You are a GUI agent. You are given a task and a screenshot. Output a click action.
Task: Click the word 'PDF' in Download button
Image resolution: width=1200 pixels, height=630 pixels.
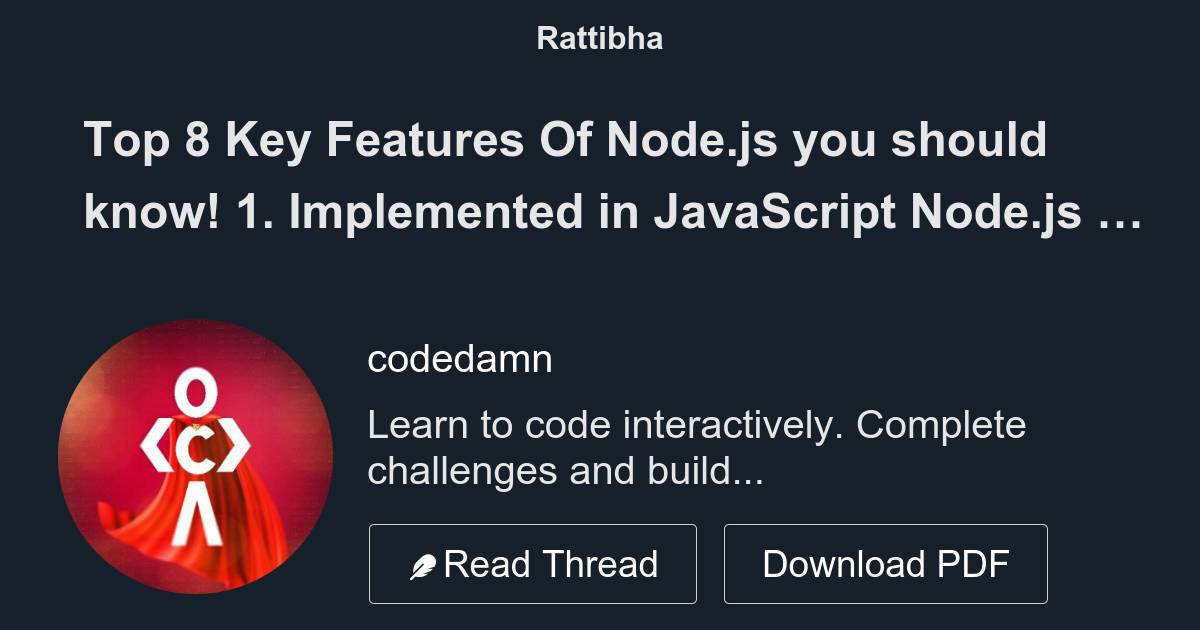973,564
